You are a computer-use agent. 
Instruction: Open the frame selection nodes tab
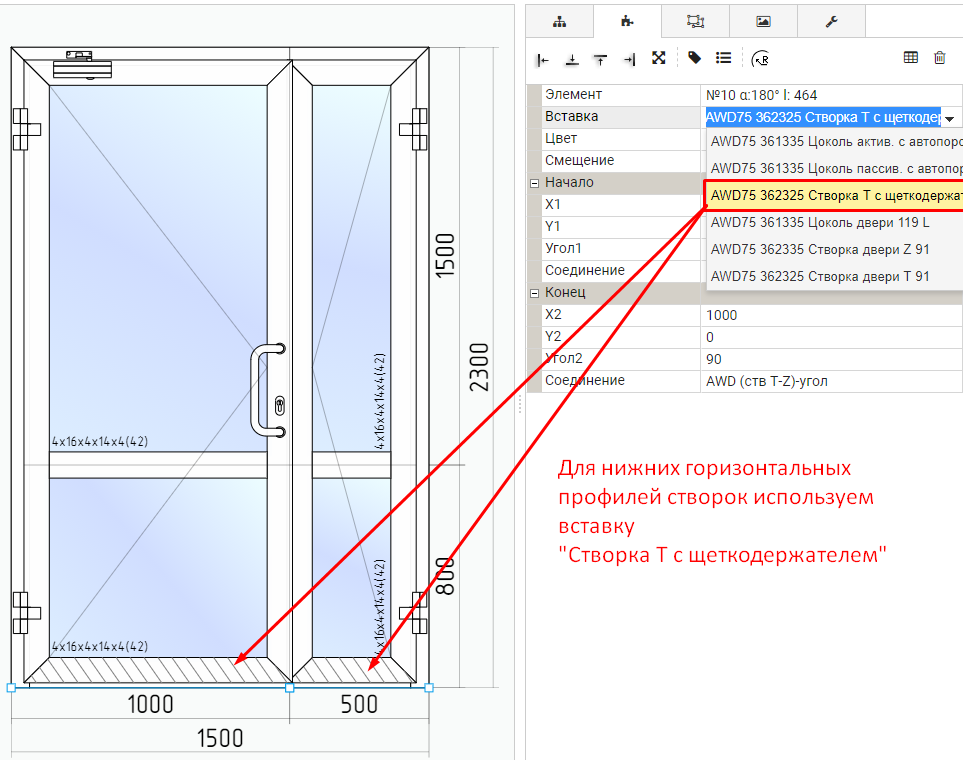click(x=695, y=22)
